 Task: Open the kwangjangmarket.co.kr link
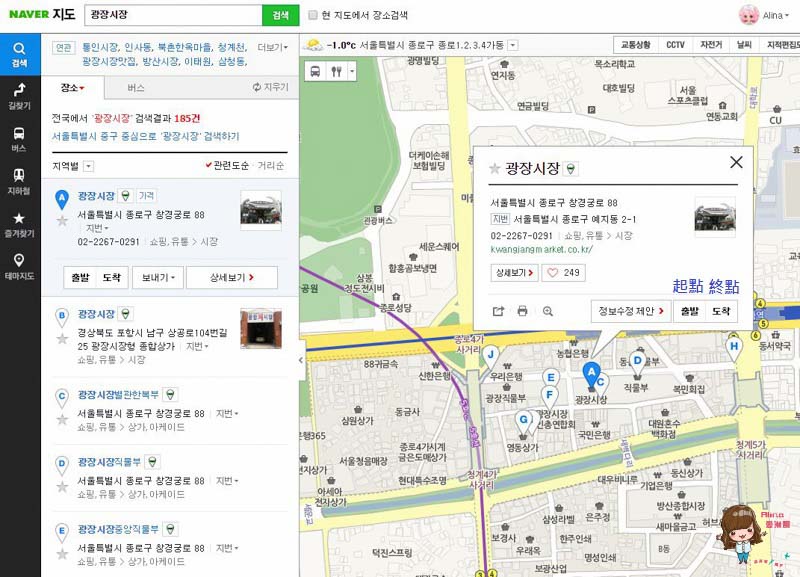click(541, 249)
